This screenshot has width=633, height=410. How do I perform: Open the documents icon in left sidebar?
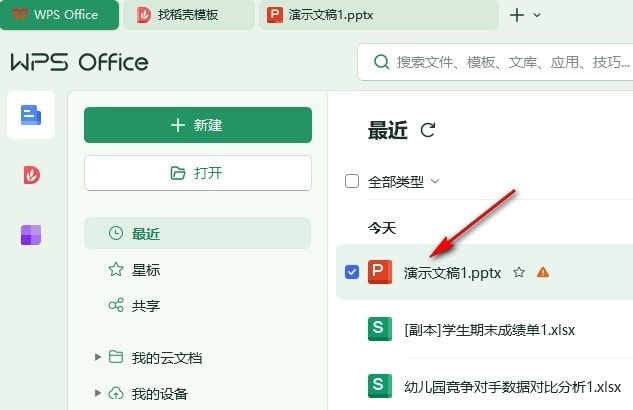pos(31,115)
